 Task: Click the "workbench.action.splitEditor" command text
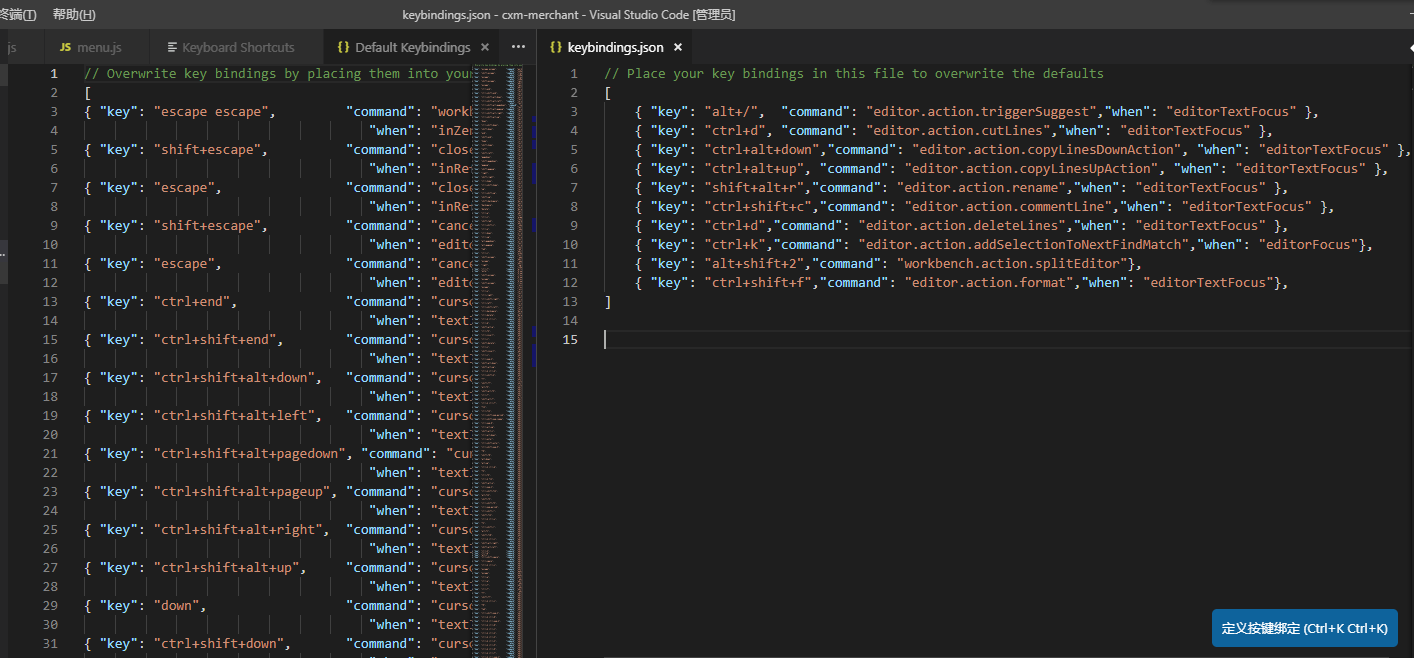pos(1012,264)
